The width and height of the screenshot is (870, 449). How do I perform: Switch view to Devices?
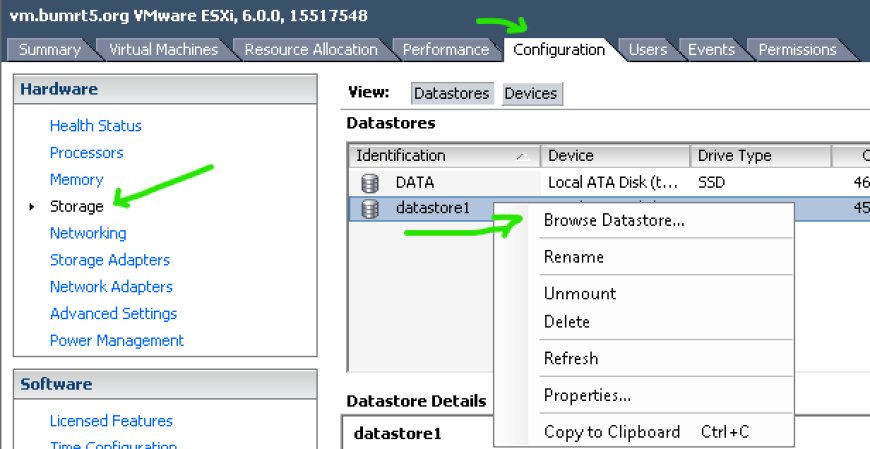coord(531,93)
